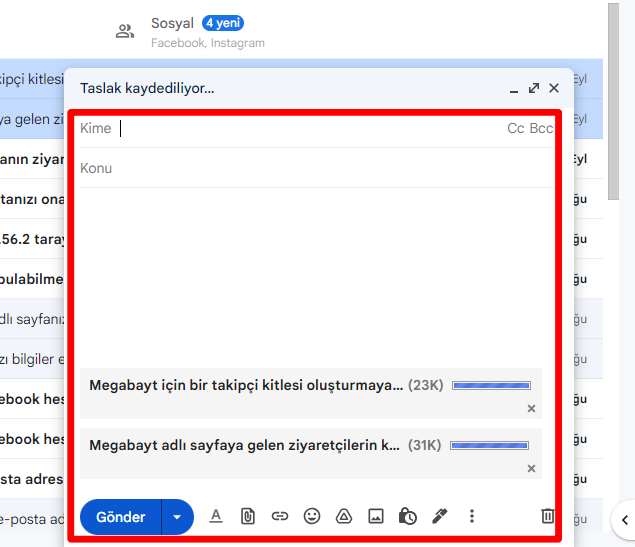Open the inbox email row 'e-posta ad'
The height and width of the screenshot is (547, 635).
(32, 519)
